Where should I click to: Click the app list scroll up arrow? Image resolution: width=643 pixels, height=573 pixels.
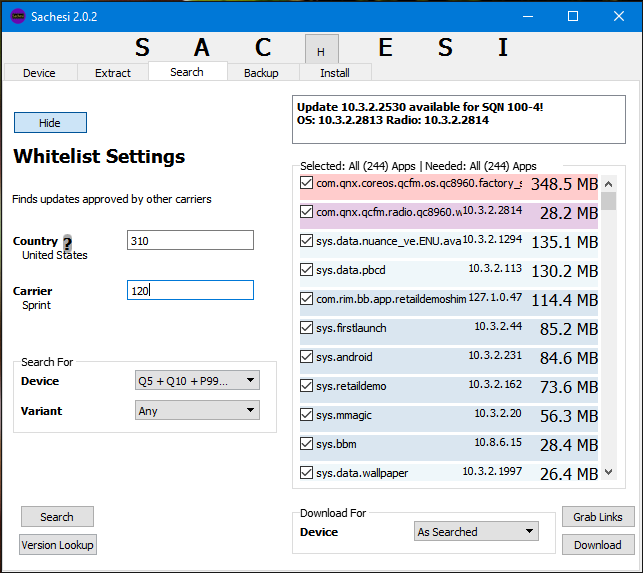(x=609, y=184)
